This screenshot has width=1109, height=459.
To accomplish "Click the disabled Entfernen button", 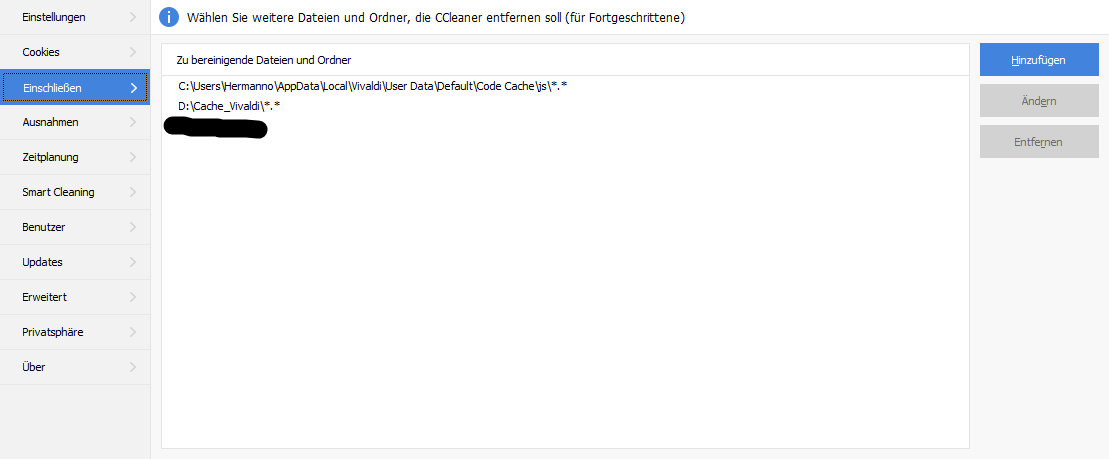I will pos(1039,142).
